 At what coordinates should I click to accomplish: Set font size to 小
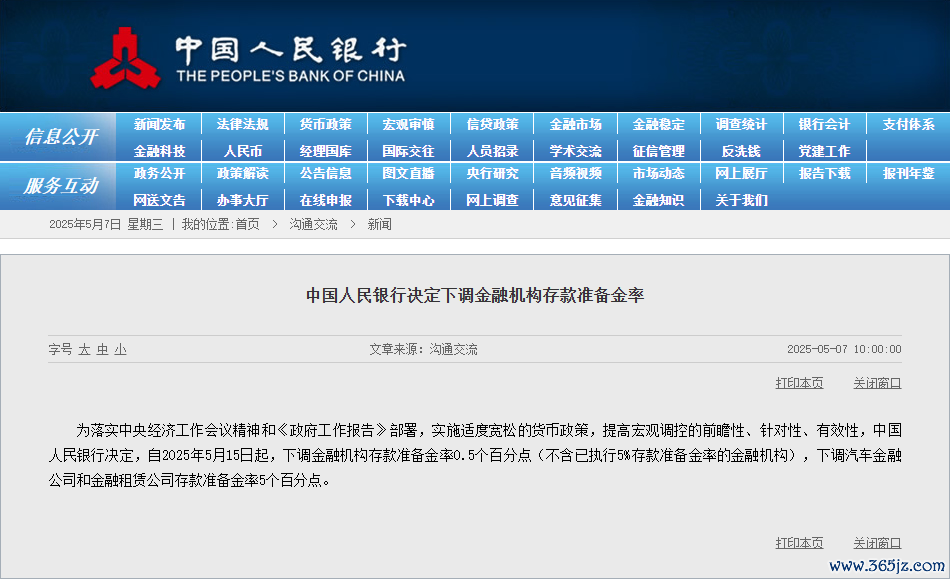click(121, 350)
